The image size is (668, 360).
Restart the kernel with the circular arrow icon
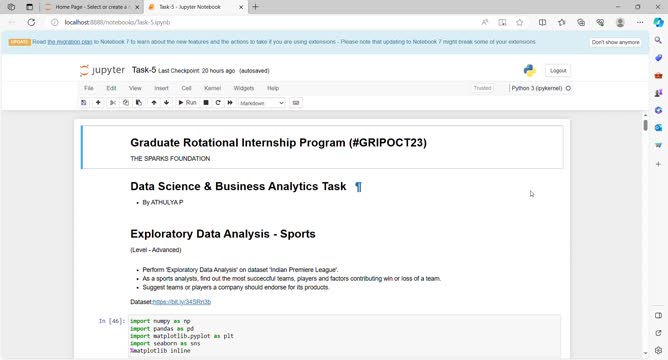[218, 103]
